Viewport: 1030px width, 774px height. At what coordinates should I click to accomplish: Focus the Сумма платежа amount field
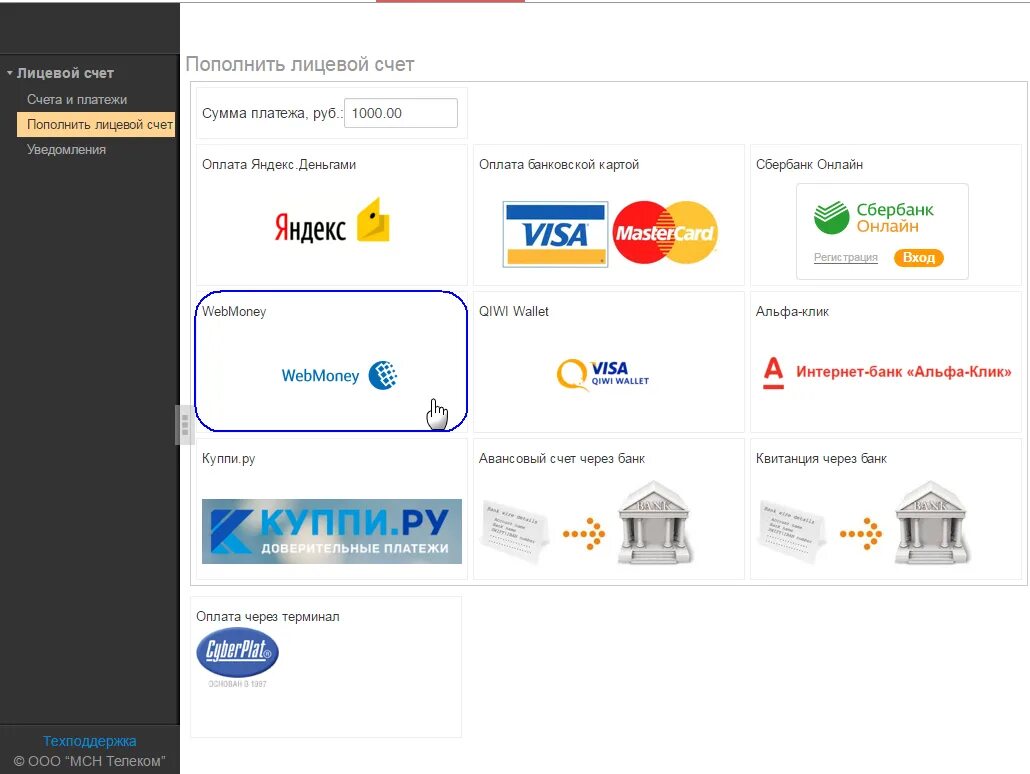point(401,113)
